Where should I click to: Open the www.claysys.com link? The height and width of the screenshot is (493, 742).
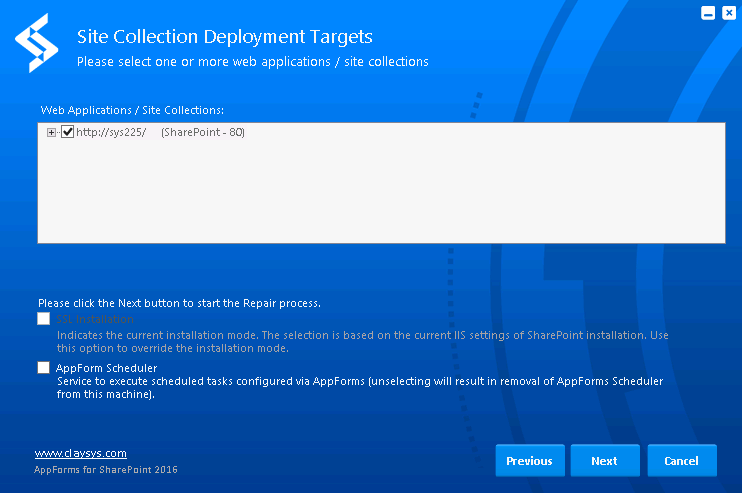pyautogui.click(x=80, y=453)
